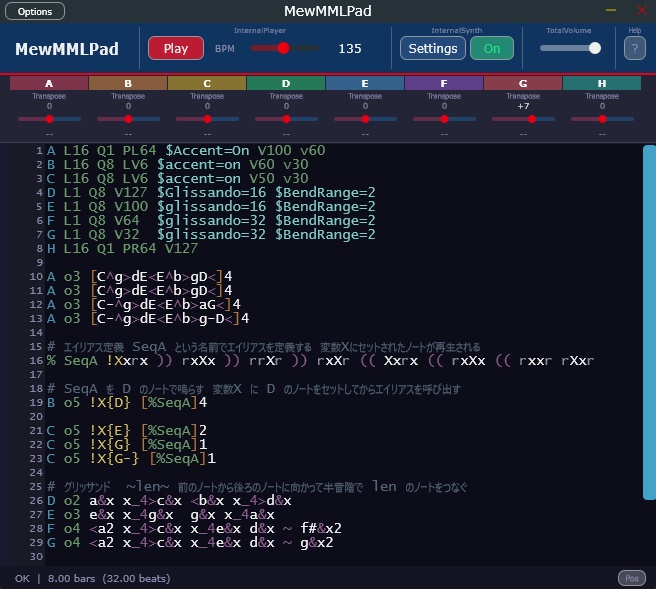Click line 19 'B o5 !X{D} [%SeqA]4'
This screenshot has height=589, width=656.
click(127, 402)
